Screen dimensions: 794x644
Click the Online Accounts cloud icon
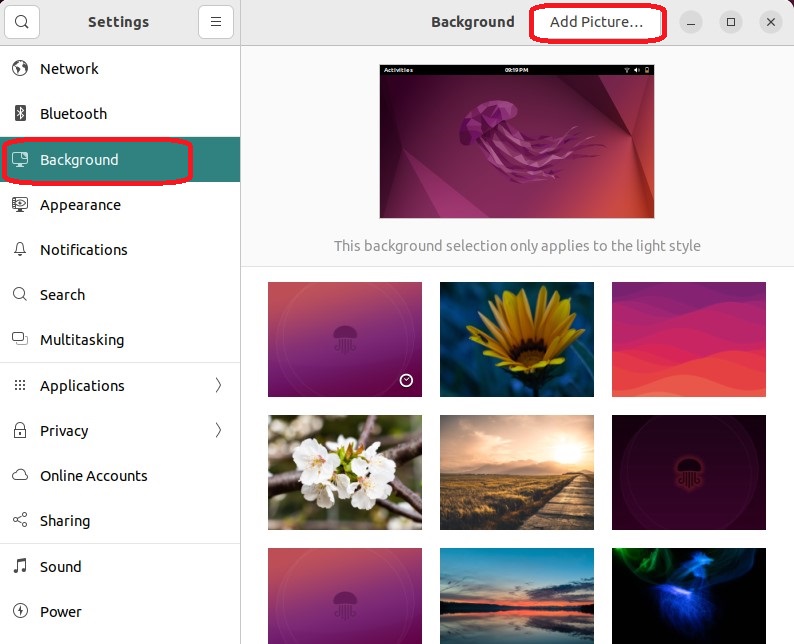(x=20, y=476)
